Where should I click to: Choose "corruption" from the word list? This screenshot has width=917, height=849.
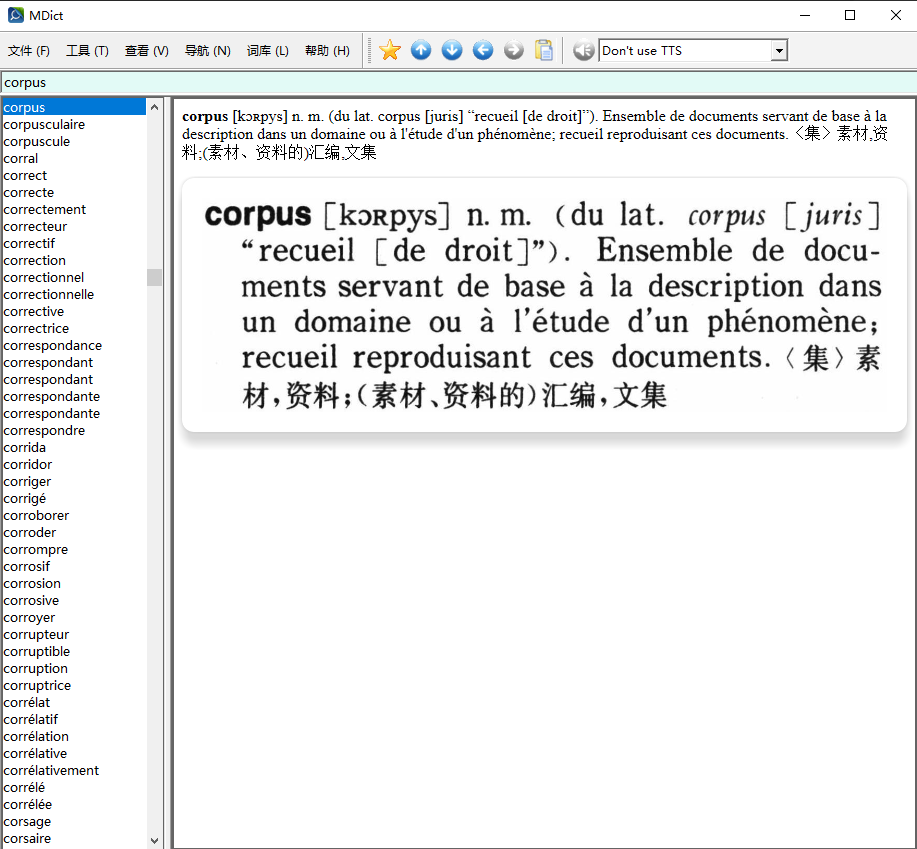(x=36, y=668)
